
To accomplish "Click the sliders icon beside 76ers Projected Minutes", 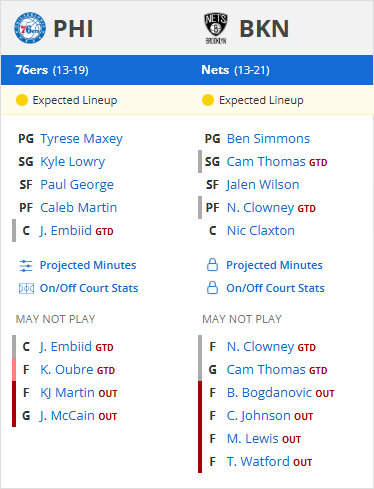I will (26, 266).
